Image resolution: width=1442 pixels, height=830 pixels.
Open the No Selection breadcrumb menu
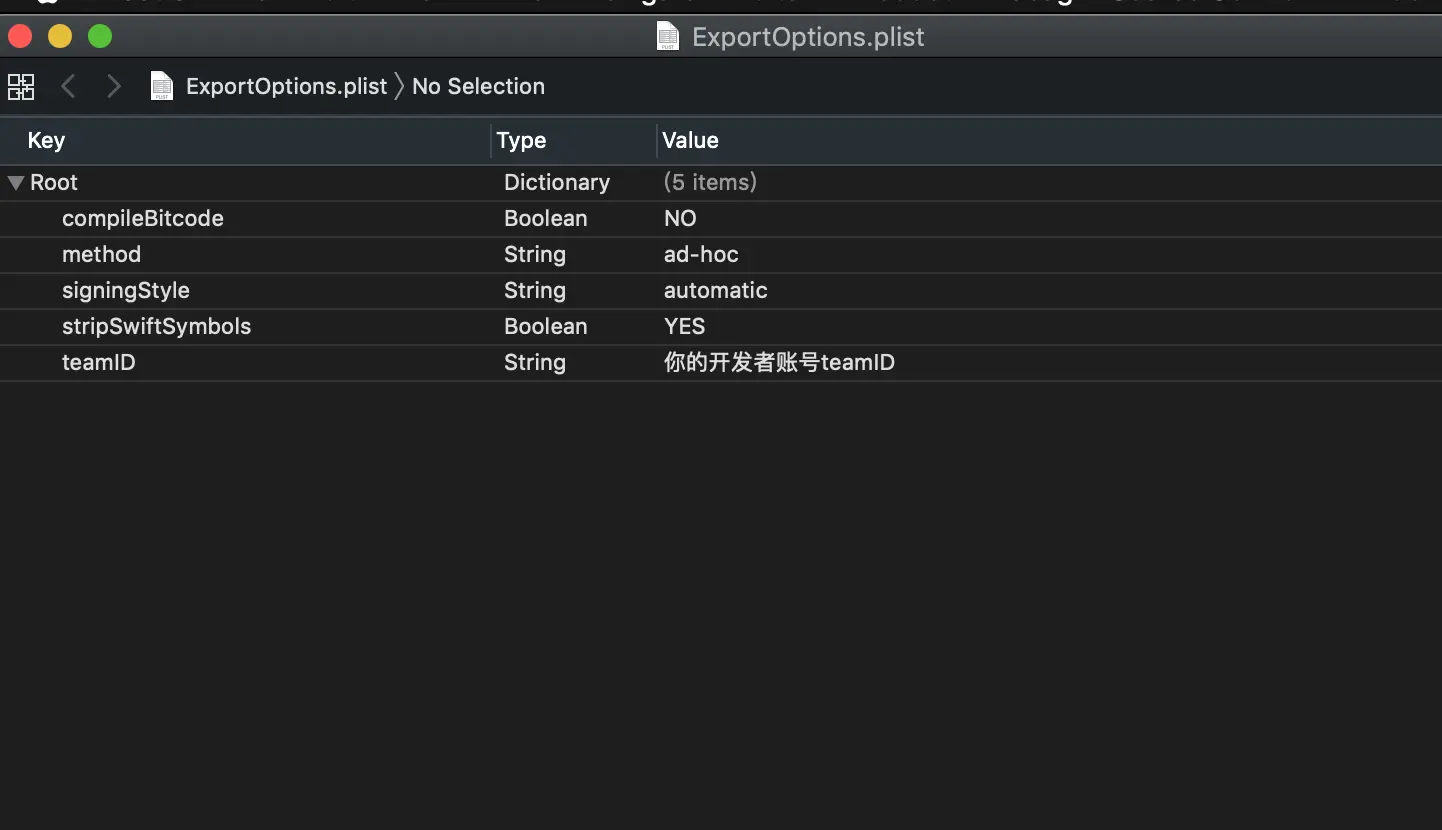(x=478, y=87)
